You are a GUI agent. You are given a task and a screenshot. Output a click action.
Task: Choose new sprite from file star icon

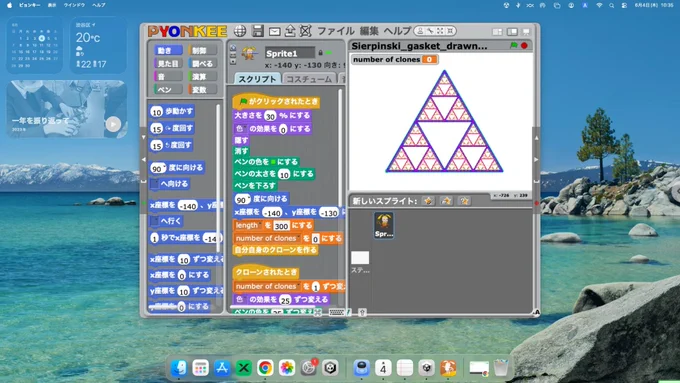pyautogui.click(x=446, y=201)
